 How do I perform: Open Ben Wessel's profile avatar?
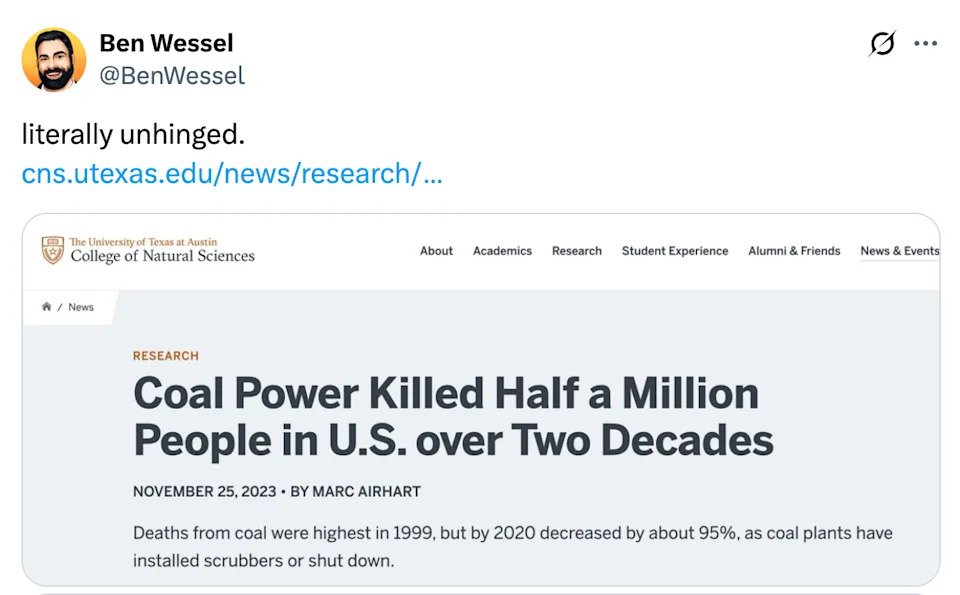click(54, 60)
